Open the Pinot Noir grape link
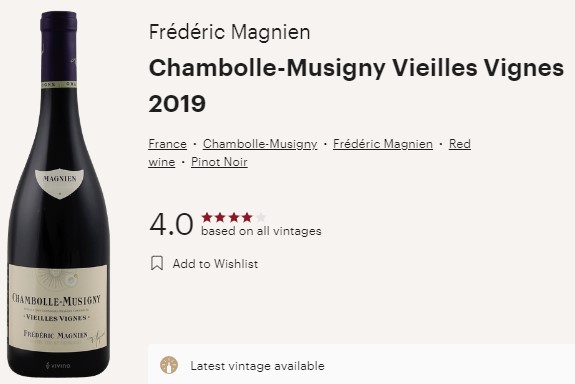575x384 pixels. click(219, 162)
